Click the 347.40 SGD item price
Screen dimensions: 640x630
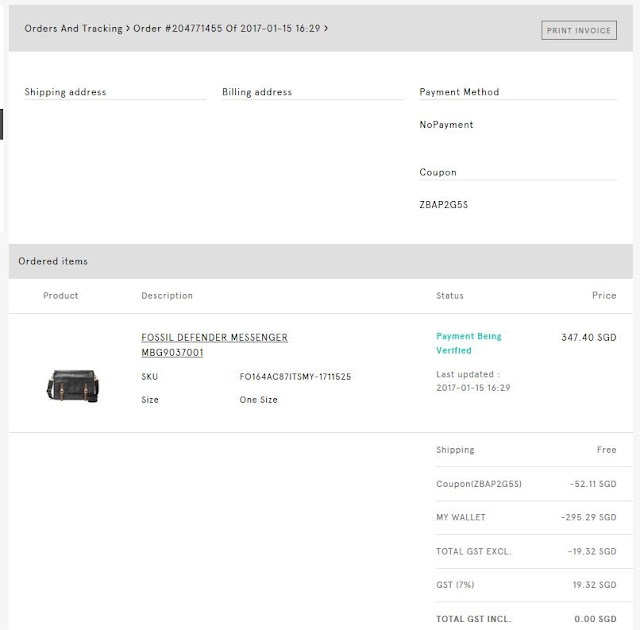(x=589, y=337)
